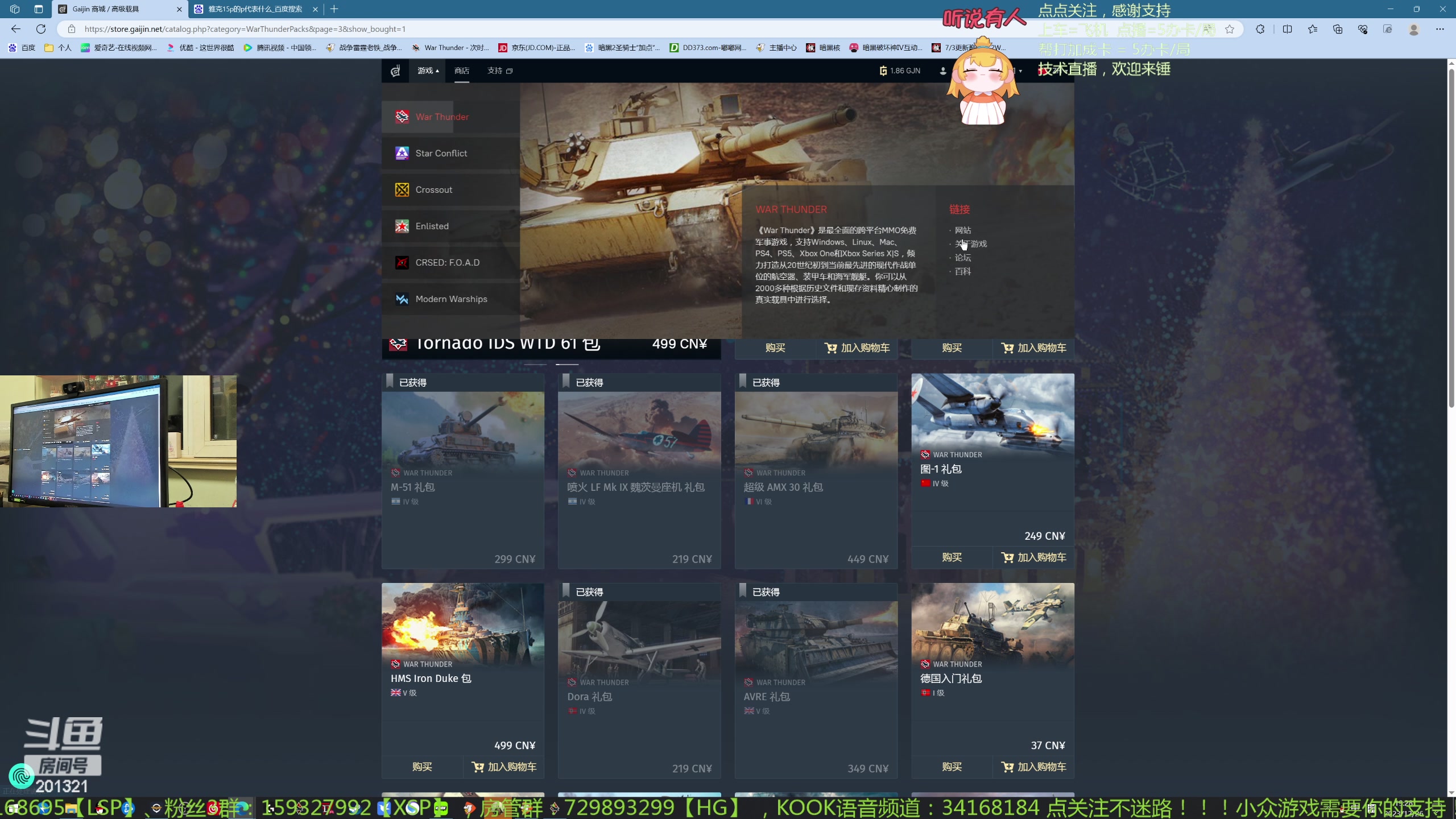Click the CRSED: F.O.A.D game icon
Viewport: 1456px width, 819px height.
point(402,262)
